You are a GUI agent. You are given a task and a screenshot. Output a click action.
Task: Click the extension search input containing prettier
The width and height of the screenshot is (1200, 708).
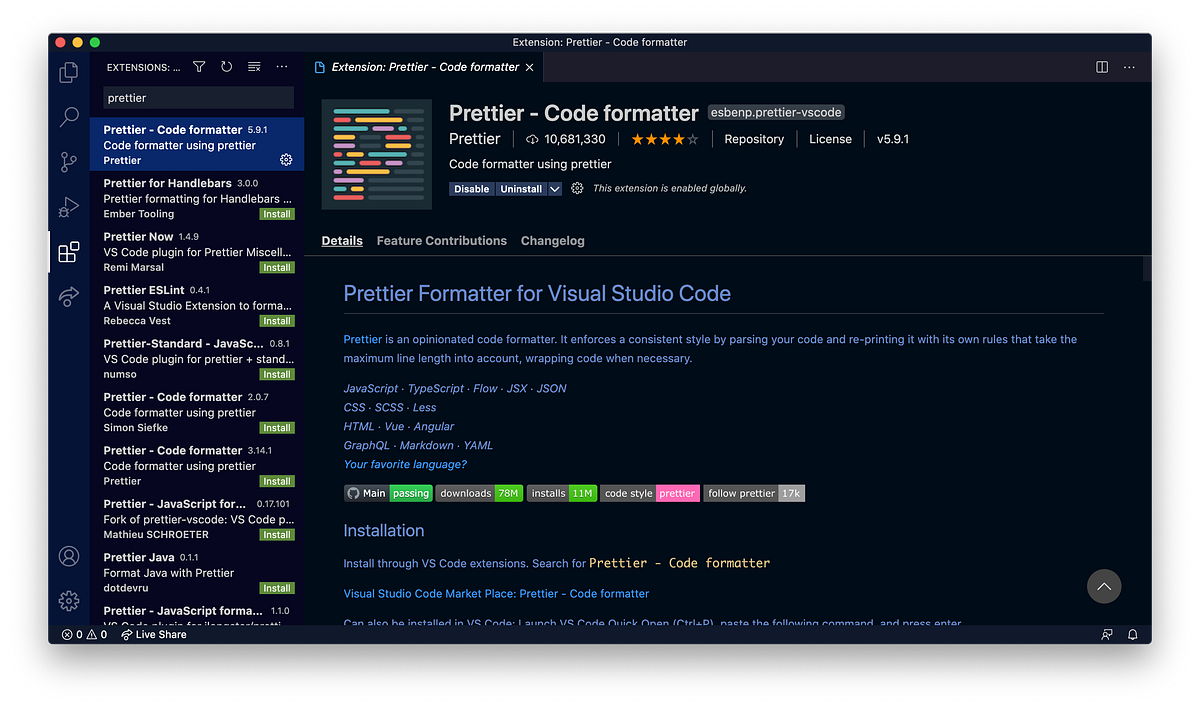[x=197, y=97]
